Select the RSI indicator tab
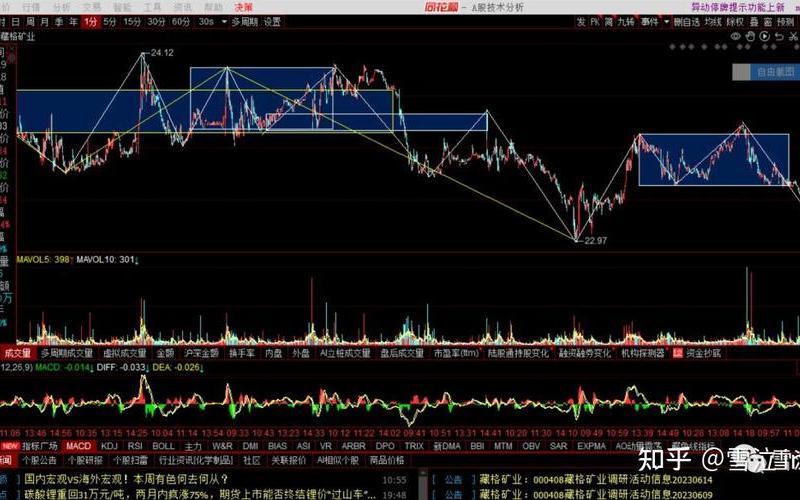The height and width of the screenshot is (500, 800). pyautogui.click(x=135, y=446)
